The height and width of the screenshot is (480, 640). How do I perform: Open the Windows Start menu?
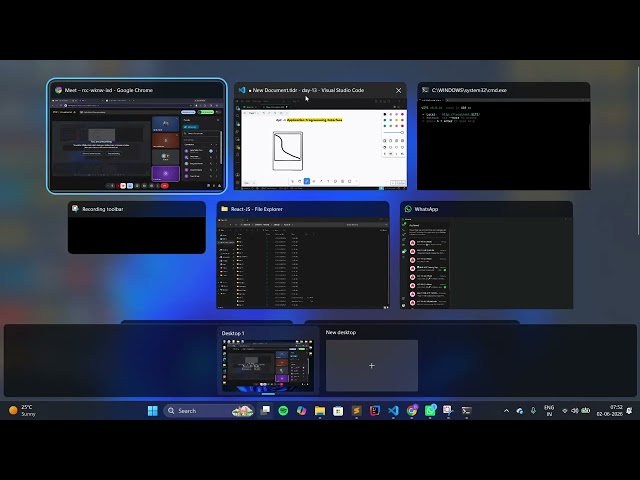153,411
